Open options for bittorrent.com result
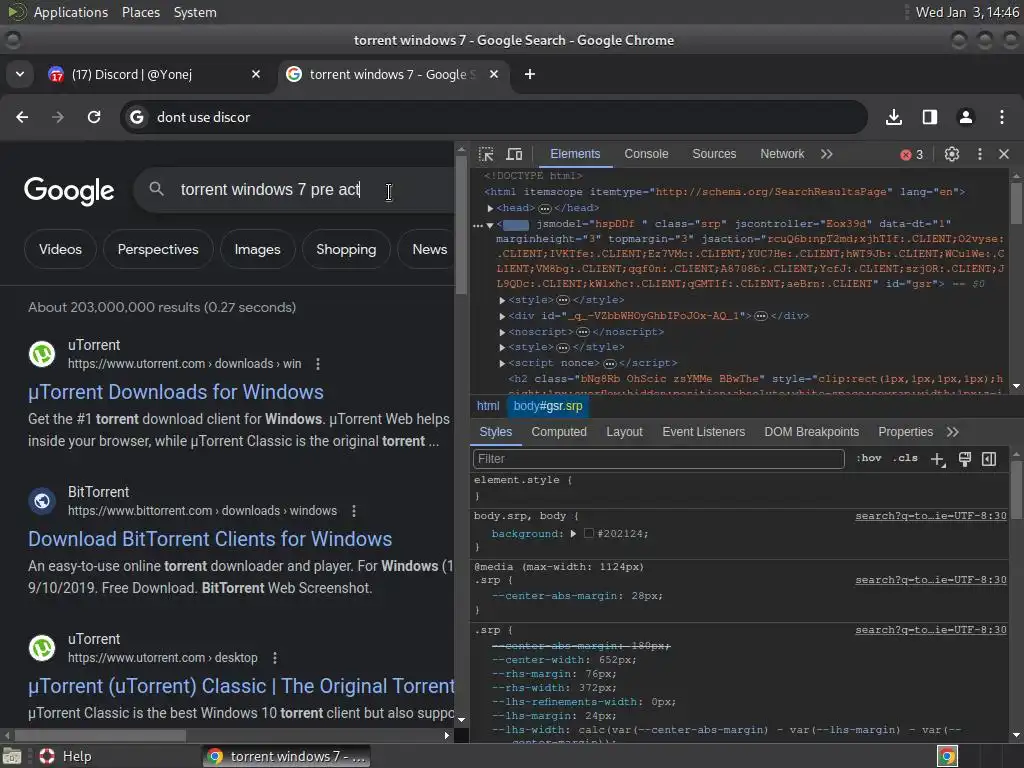 [354, 511]
